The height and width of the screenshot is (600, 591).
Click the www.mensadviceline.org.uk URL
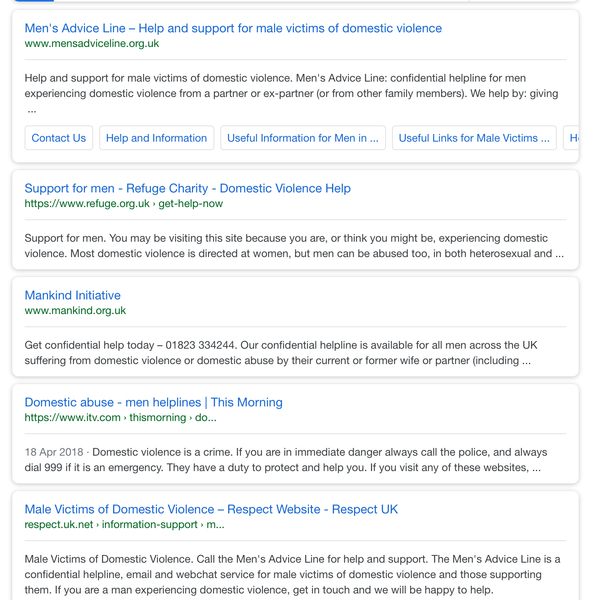pos(91,44)
